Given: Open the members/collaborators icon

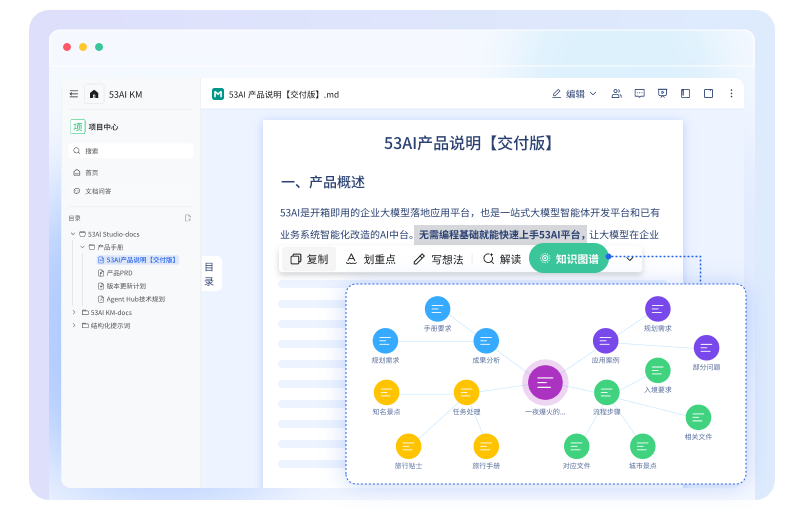Looking at the screenshot, I should [x=616, y=93].
